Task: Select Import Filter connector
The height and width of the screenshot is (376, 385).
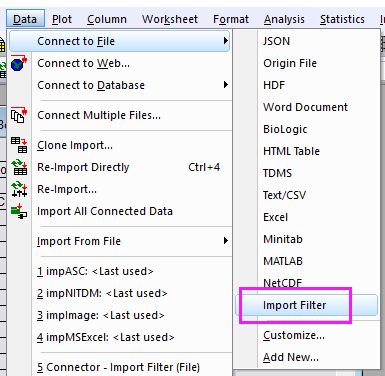Action: [x=306, y=305]
